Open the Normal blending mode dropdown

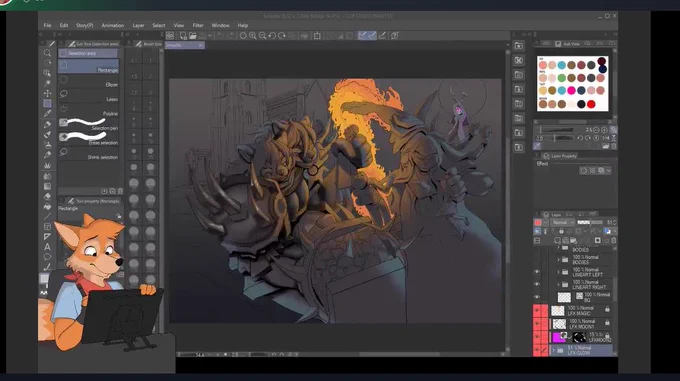coord(563,222)
